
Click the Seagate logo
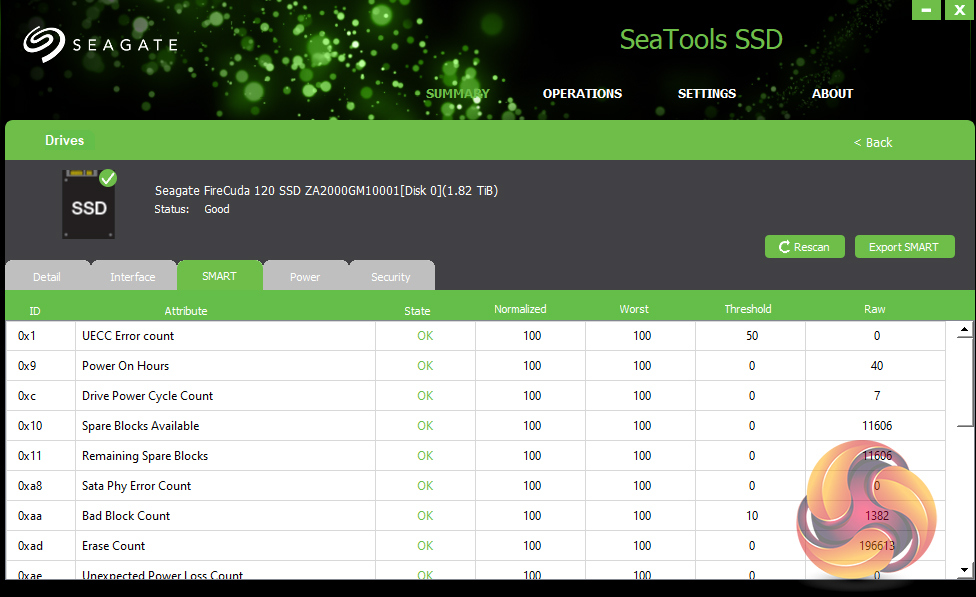100,44
